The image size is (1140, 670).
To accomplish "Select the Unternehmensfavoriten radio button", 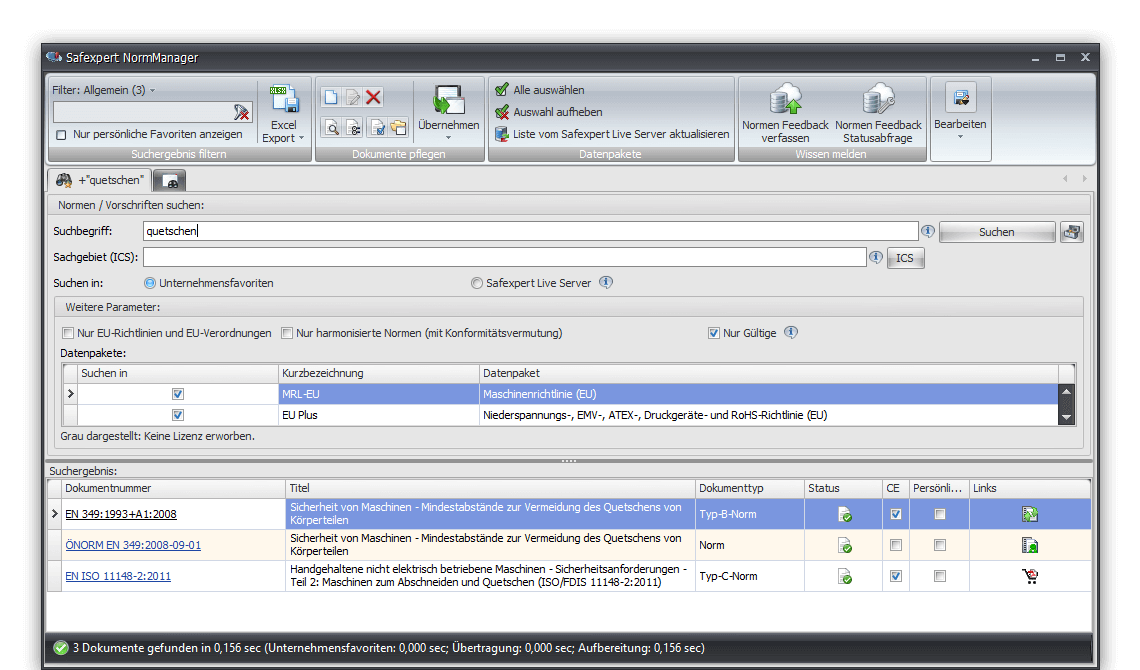I will click(150, 283).
